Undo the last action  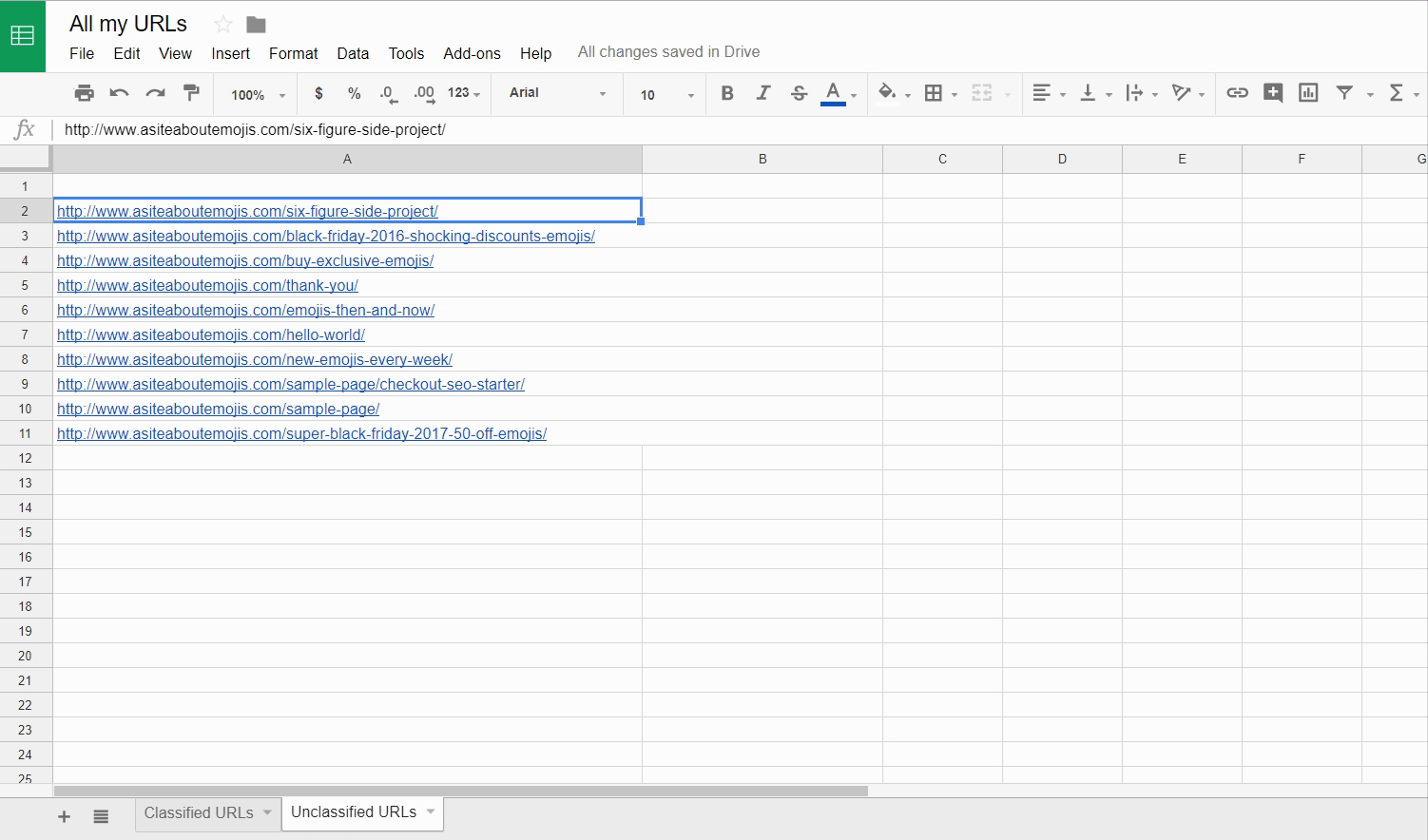(120, 93)
